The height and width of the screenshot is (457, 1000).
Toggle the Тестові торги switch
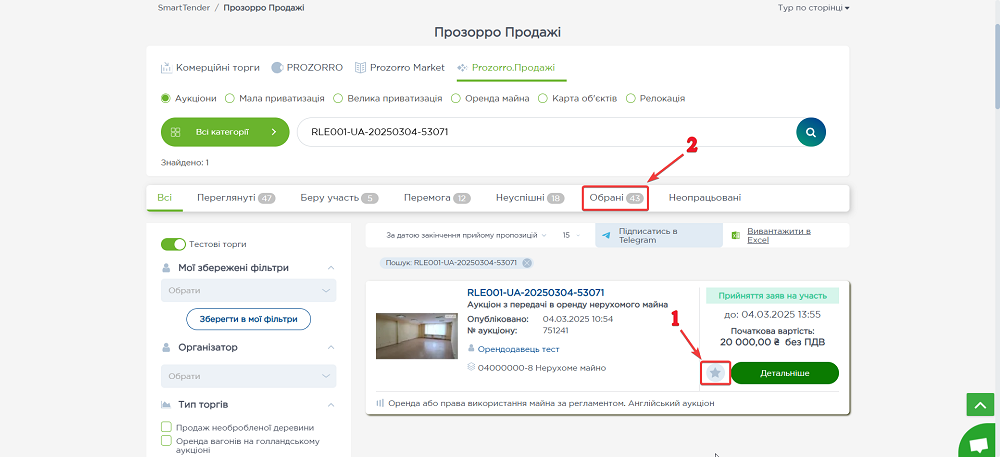[174, 244]
